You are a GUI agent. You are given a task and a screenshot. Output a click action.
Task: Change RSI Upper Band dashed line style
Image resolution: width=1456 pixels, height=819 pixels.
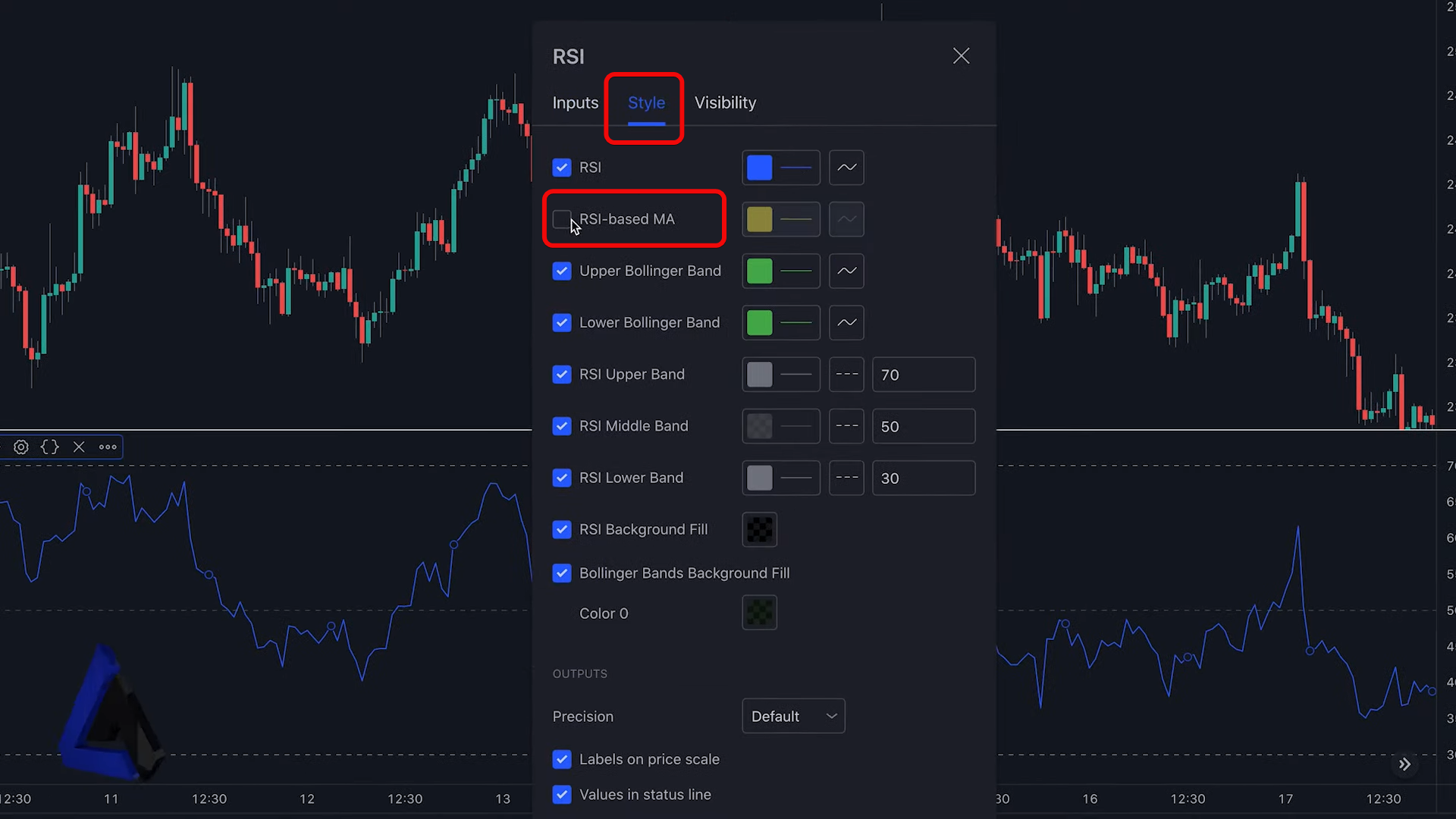click(x=846, y=375)
